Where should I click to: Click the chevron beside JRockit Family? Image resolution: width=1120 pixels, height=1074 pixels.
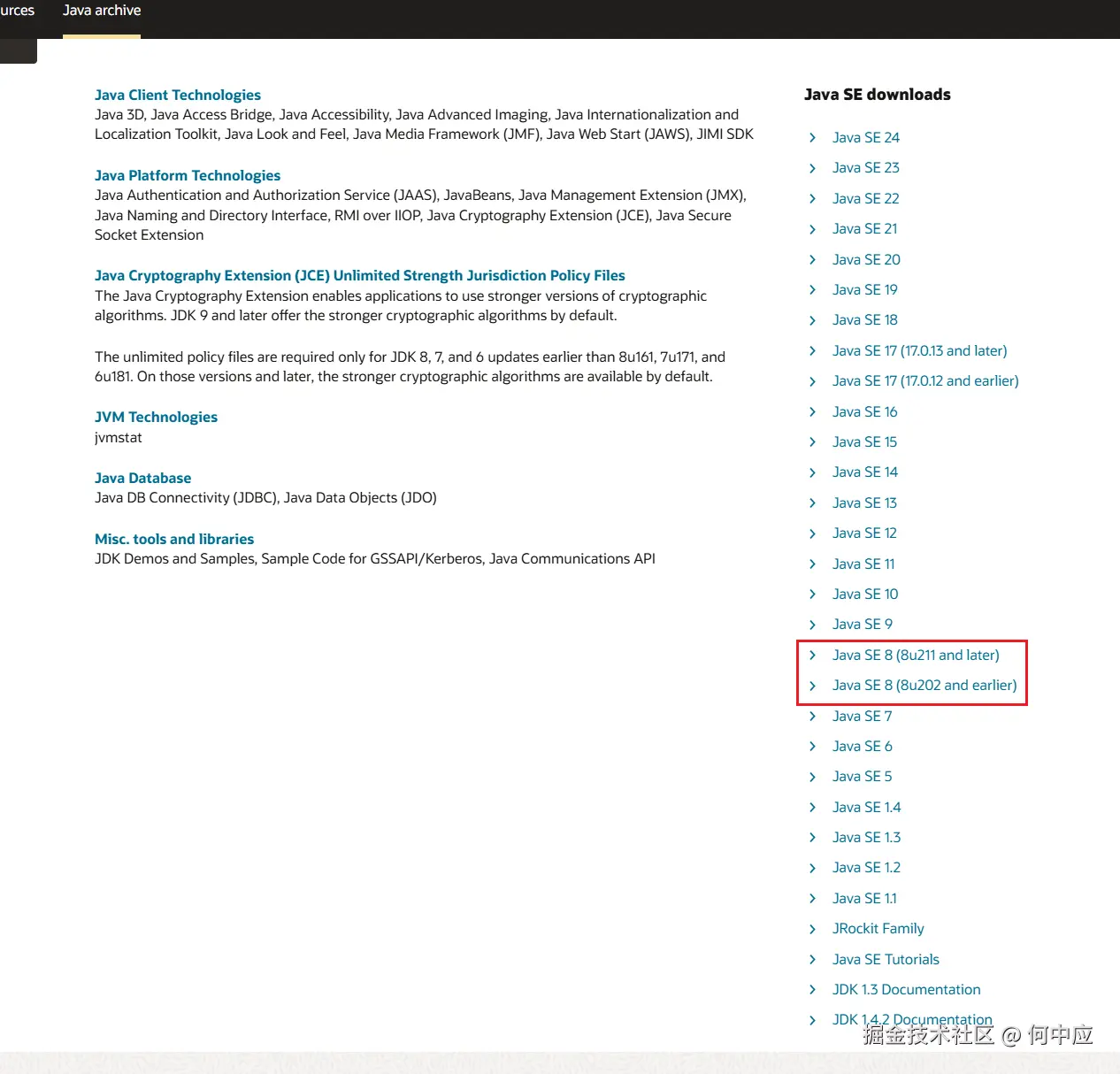coord(812,929)
